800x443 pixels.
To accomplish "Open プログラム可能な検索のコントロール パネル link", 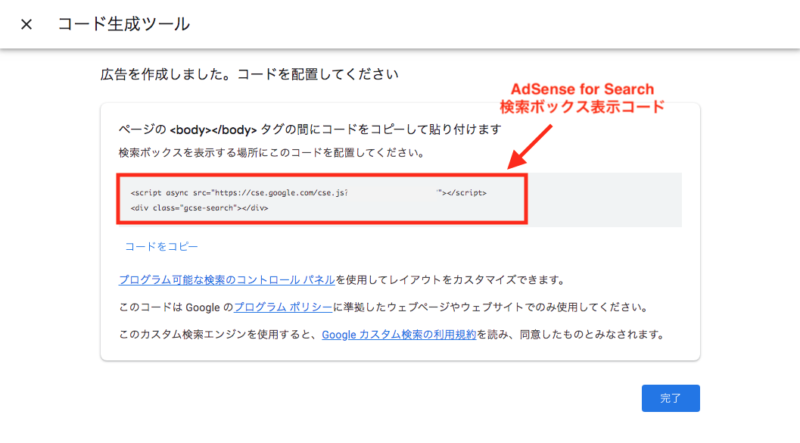I will click(x=227, y=280).
